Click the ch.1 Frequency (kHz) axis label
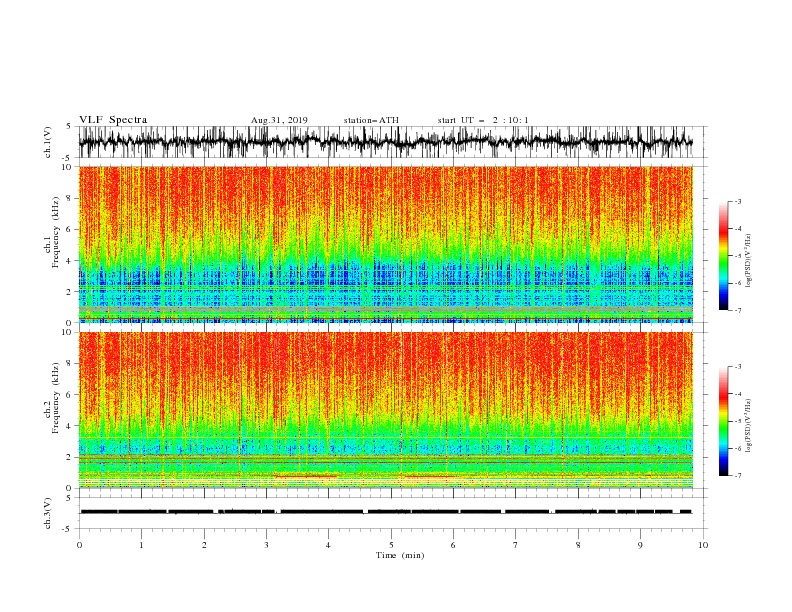Image resolution: width=792 pixels, height=612 pixels. 53,232
